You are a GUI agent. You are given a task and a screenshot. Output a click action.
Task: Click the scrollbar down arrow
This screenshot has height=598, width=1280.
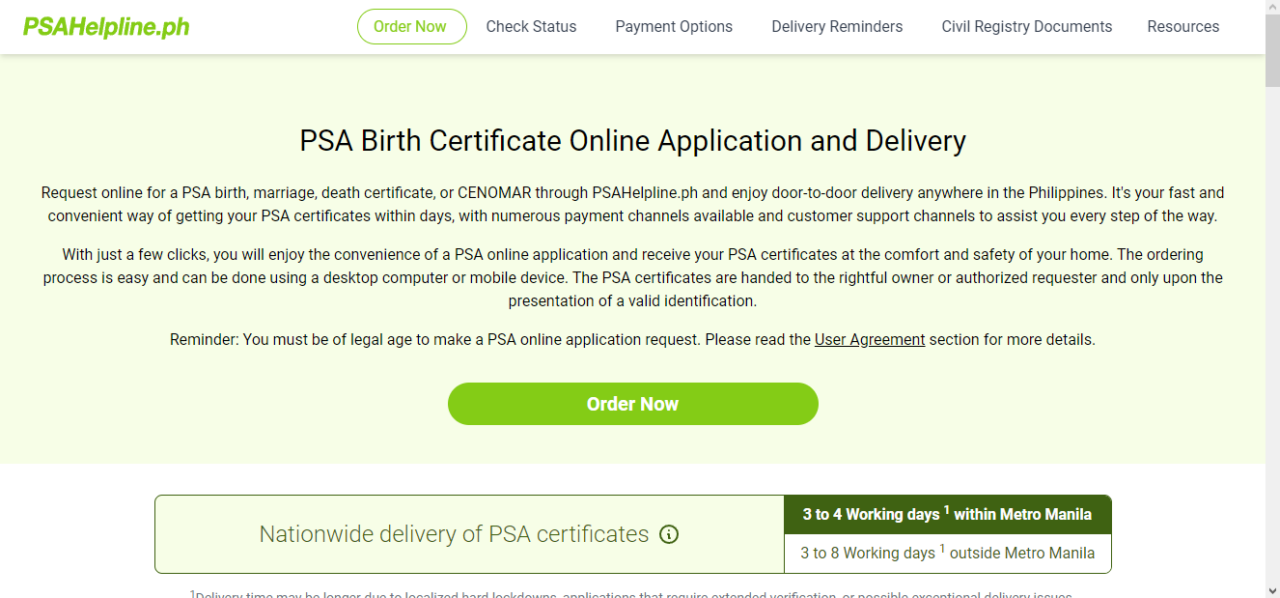pos(1272,590)
